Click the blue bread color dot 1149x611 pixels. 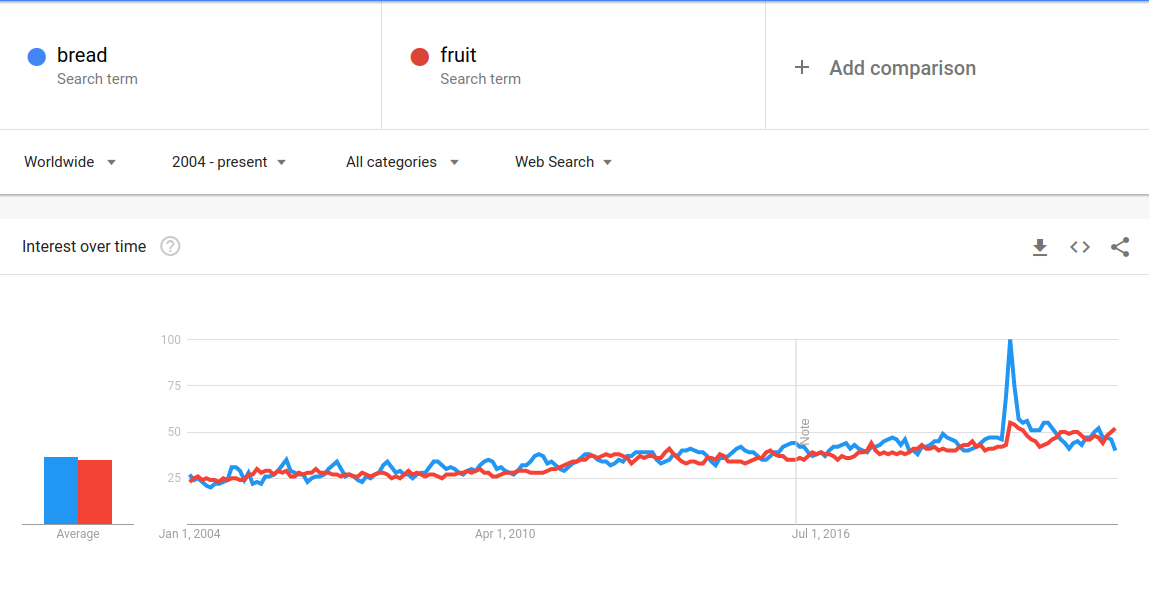pyautogui.click(x=37, y=56)
